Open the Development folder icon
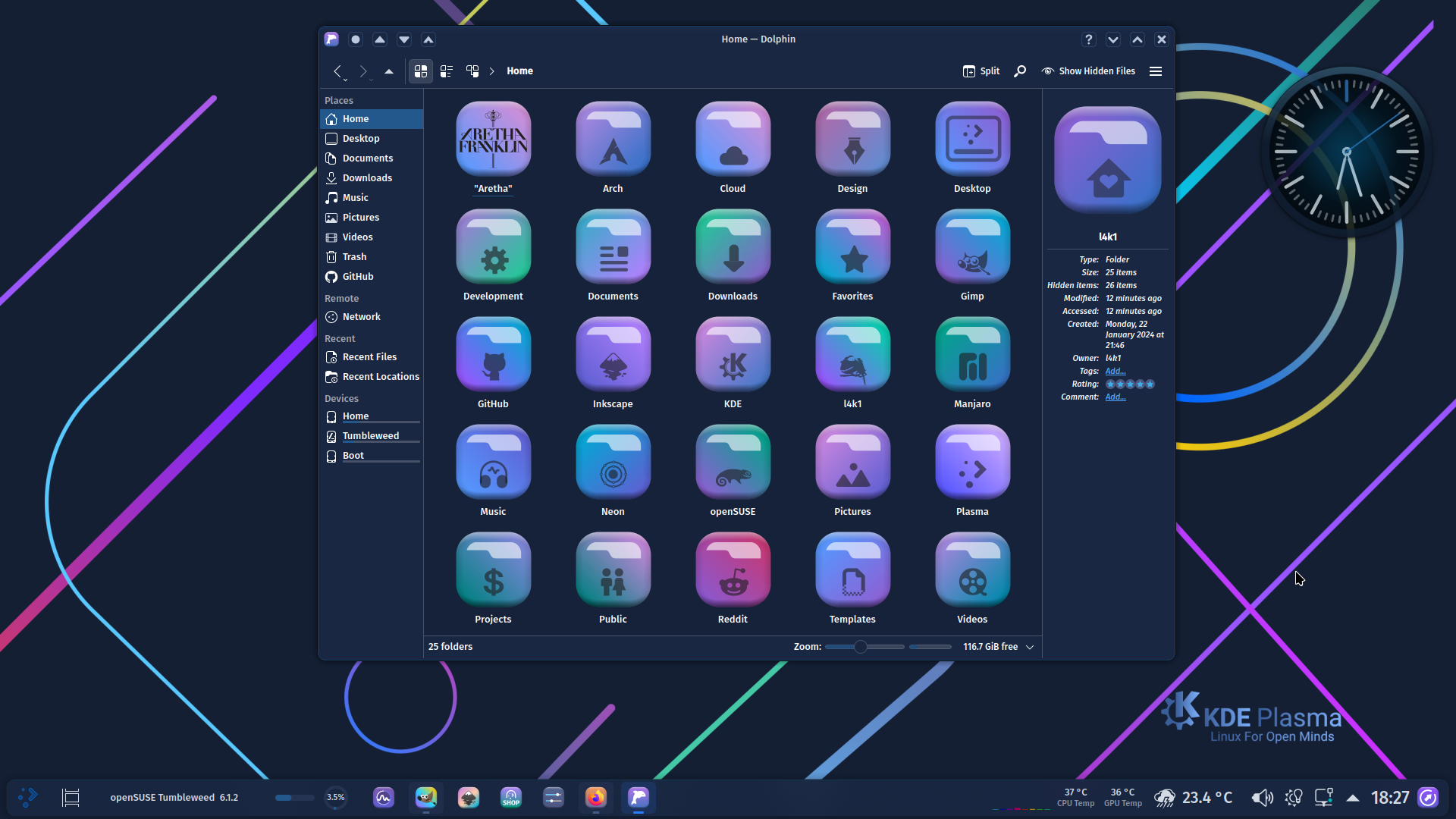 (493, 247)
